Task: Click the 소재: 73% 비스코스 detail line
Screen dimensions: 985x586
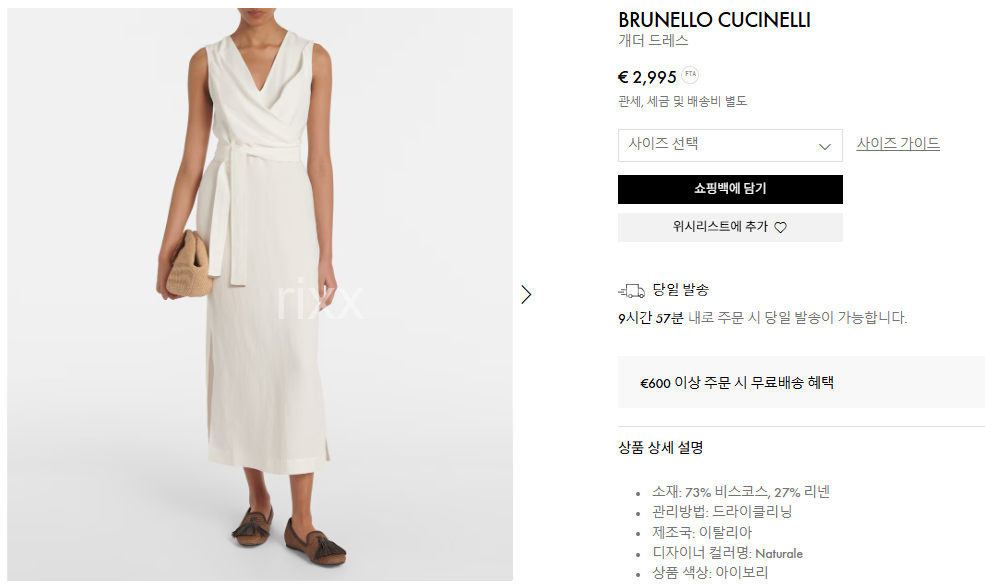Action: (741, 492)
